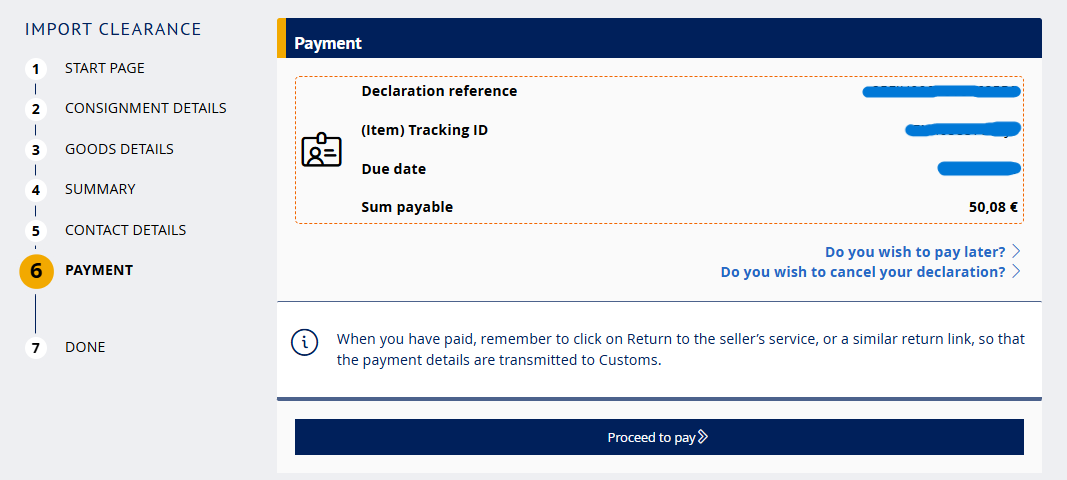The width and height of the screenshot is (1067, 480).
Task: Click step 2 number circle
Action: (x=36, y=109)
